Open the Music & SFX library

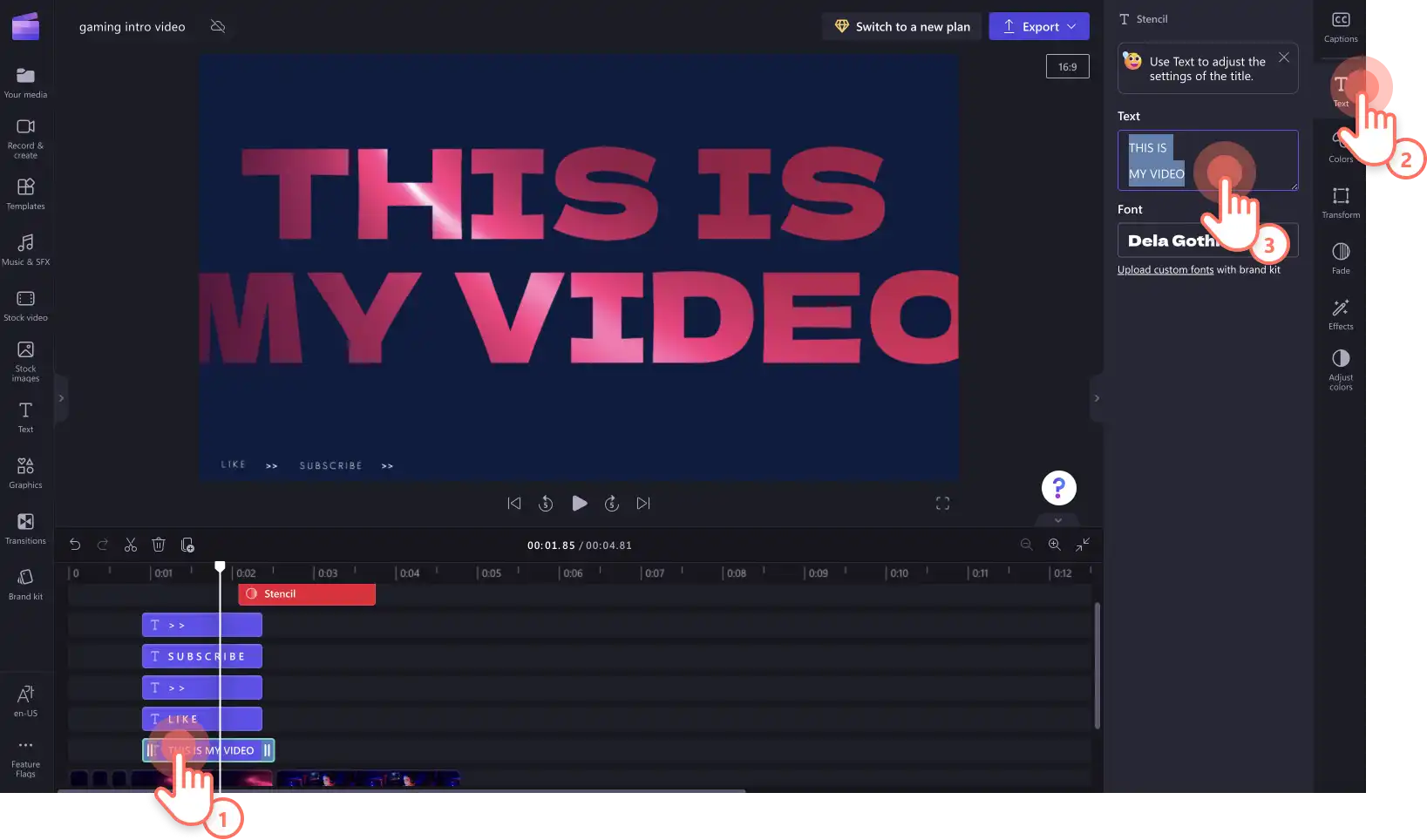coord(25,249)
